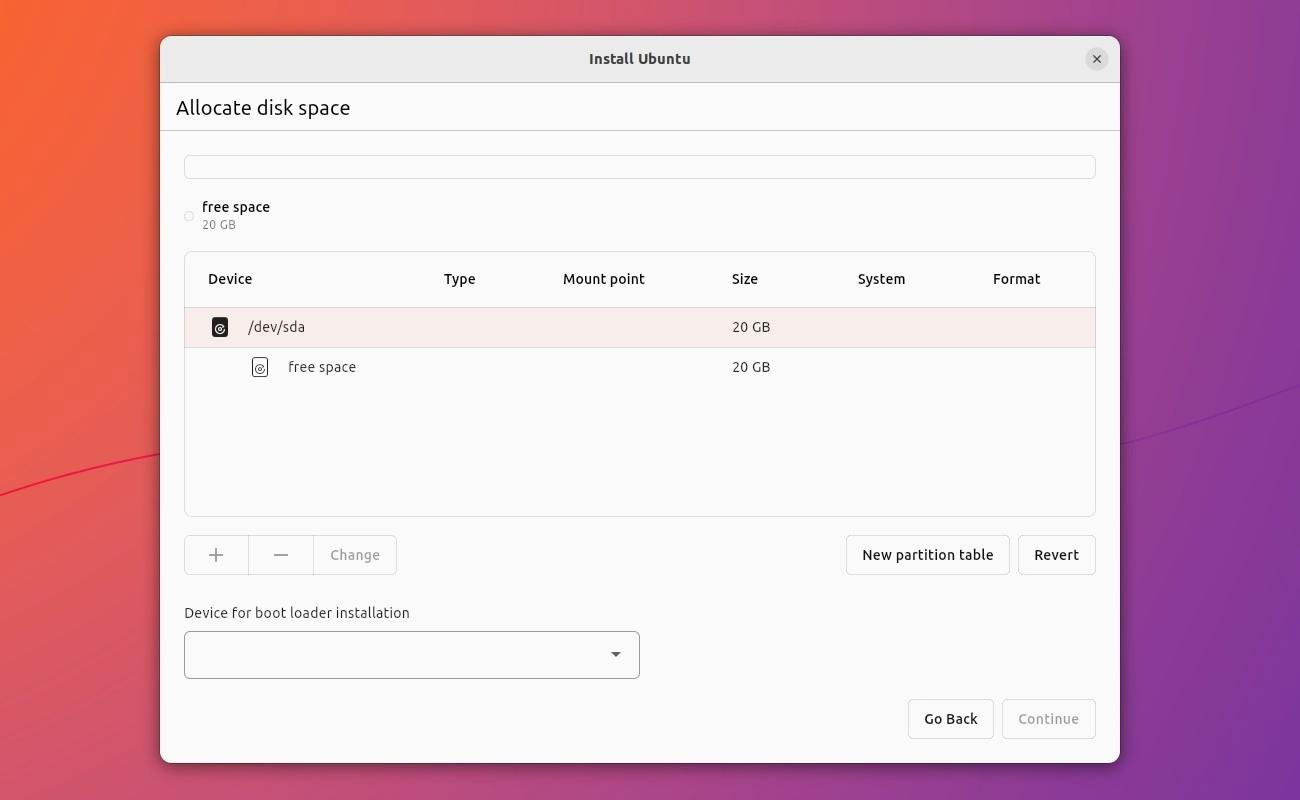Click Device for boot loader installation label
Image resolution: width=1300 pixels, height=800 pixels.
(x=297, y=613)
